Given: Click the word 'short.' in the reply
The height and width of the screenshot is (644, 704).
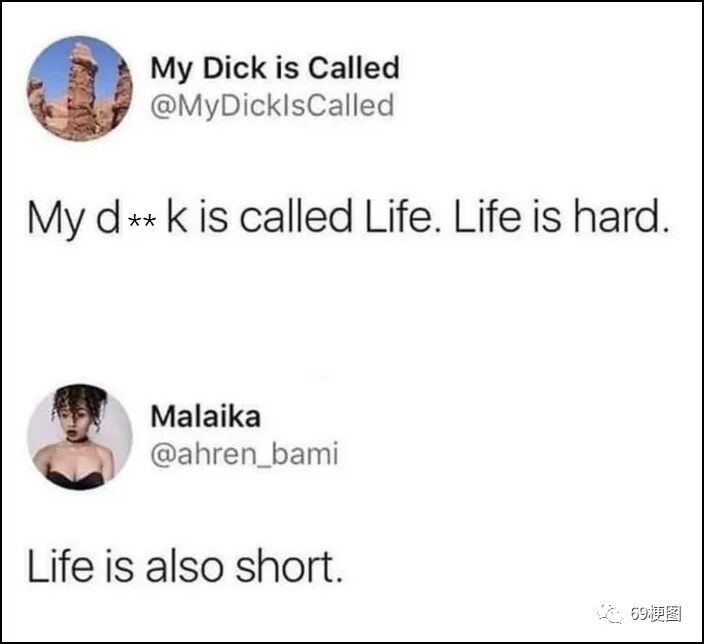Looking at the screenshot, I should click(290, 566).
